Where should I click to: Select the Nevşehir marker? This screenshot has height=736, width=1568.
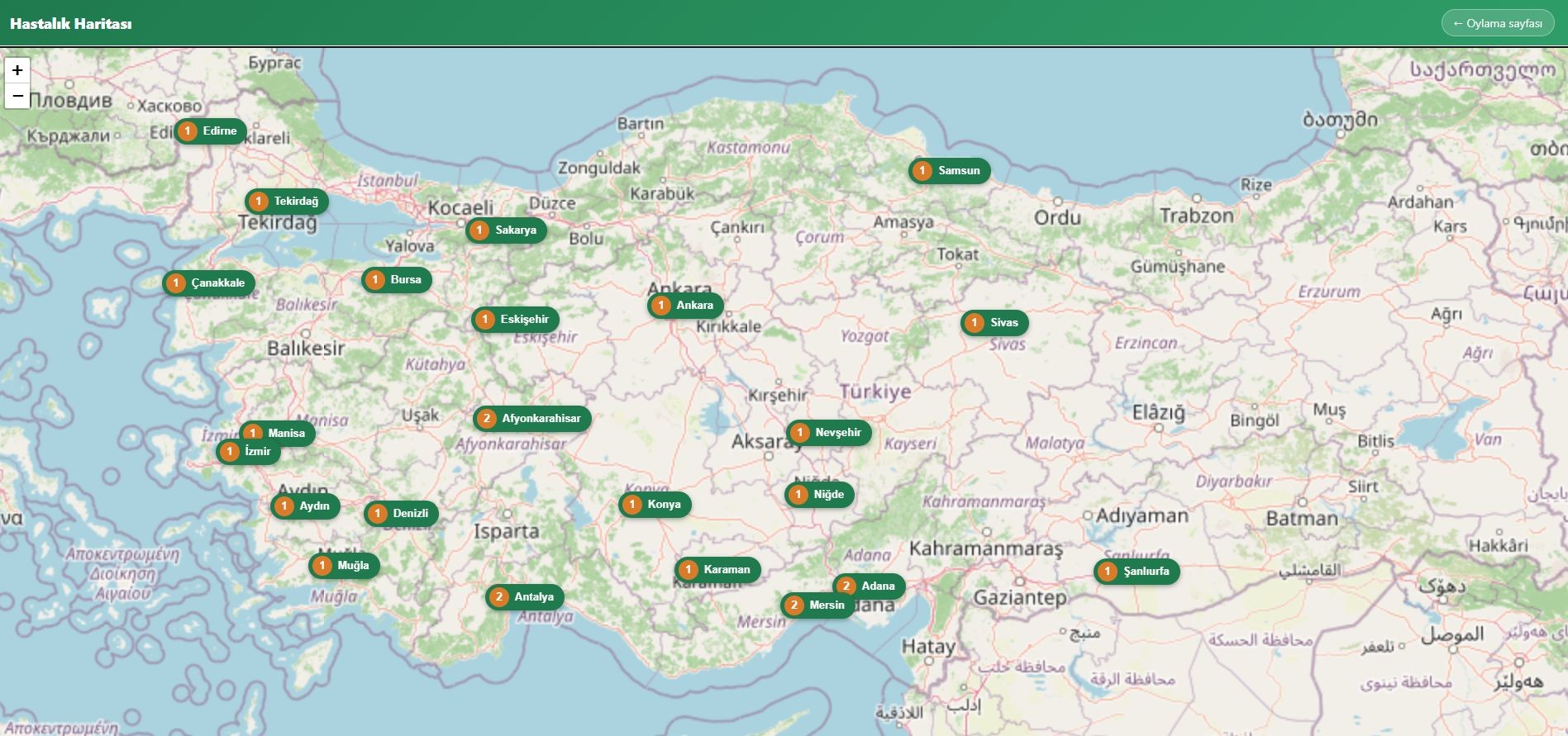[828, 432]
